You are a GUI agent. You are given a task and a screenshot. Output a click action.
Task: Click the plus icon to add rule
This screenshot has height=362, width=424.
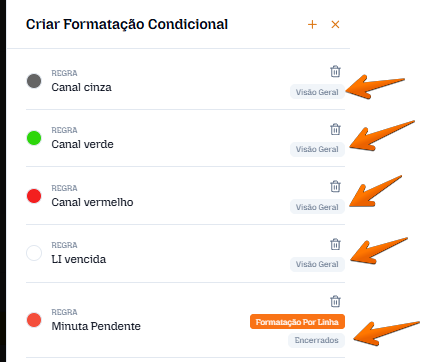point(312,24)
